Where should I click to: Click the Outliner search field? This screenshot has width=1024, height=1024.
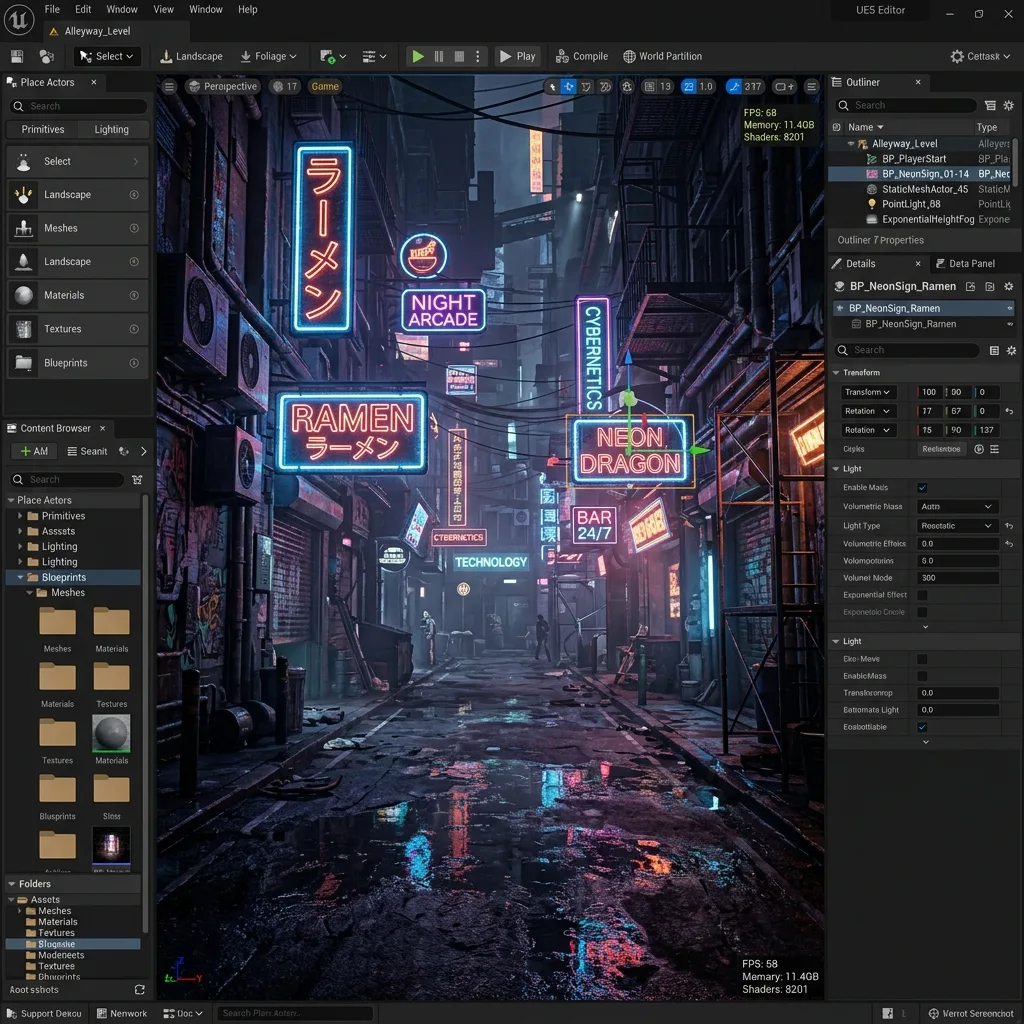pyautogui.click(x=905, y=106)
